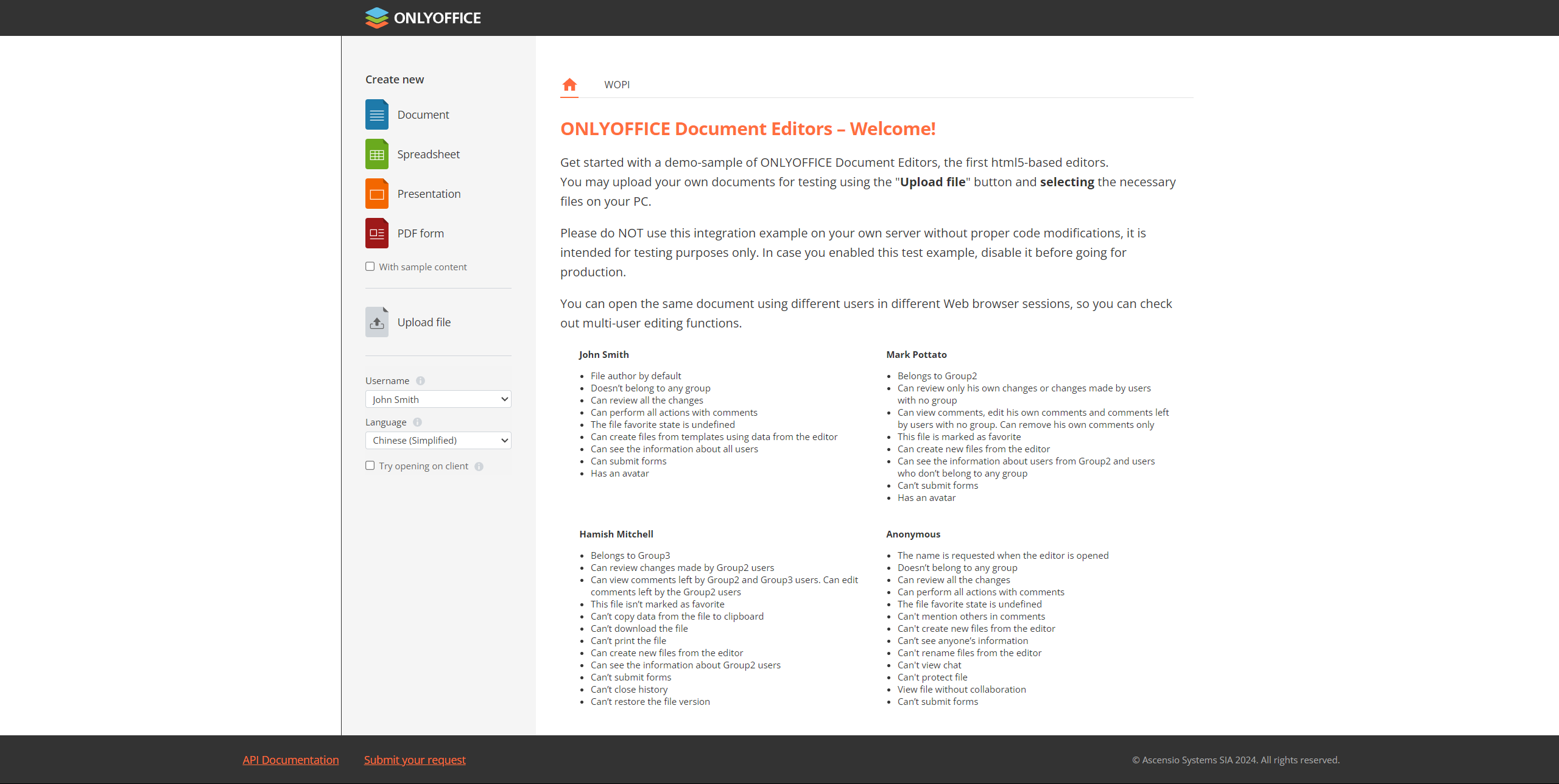
Task: Click the green Spreadsheet icon
Action: pos(376,154)
